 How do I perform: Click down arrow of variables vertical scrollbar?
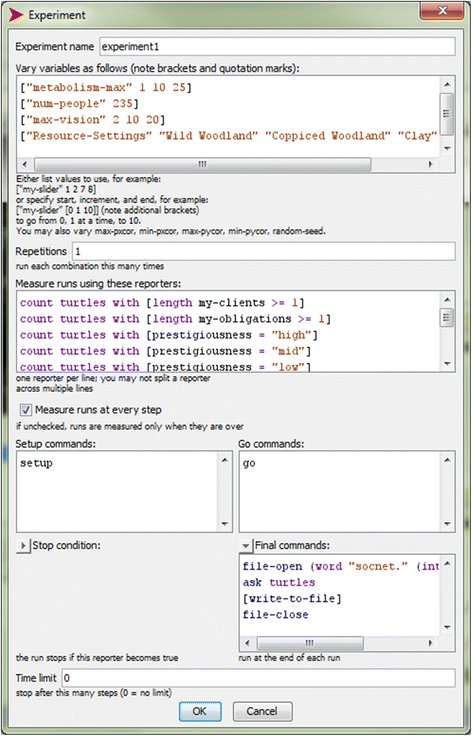coord(447,148)
